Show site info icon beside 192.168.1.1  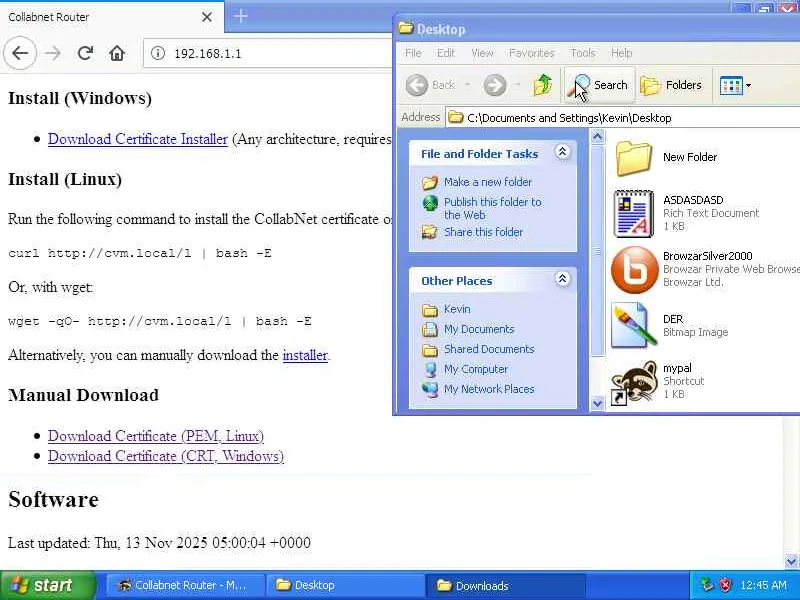[x=158, y=53]
